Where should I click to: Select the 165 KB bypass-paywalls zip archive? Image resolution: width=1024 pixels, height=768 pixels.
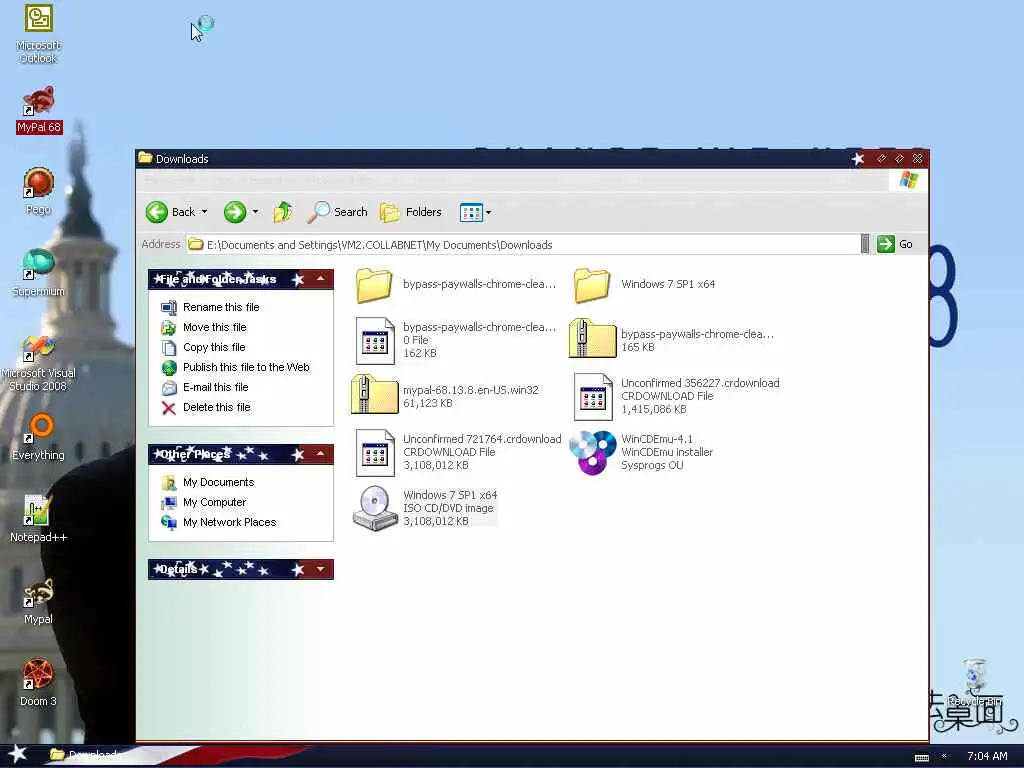pyautogui.click(x=671, y=340)
